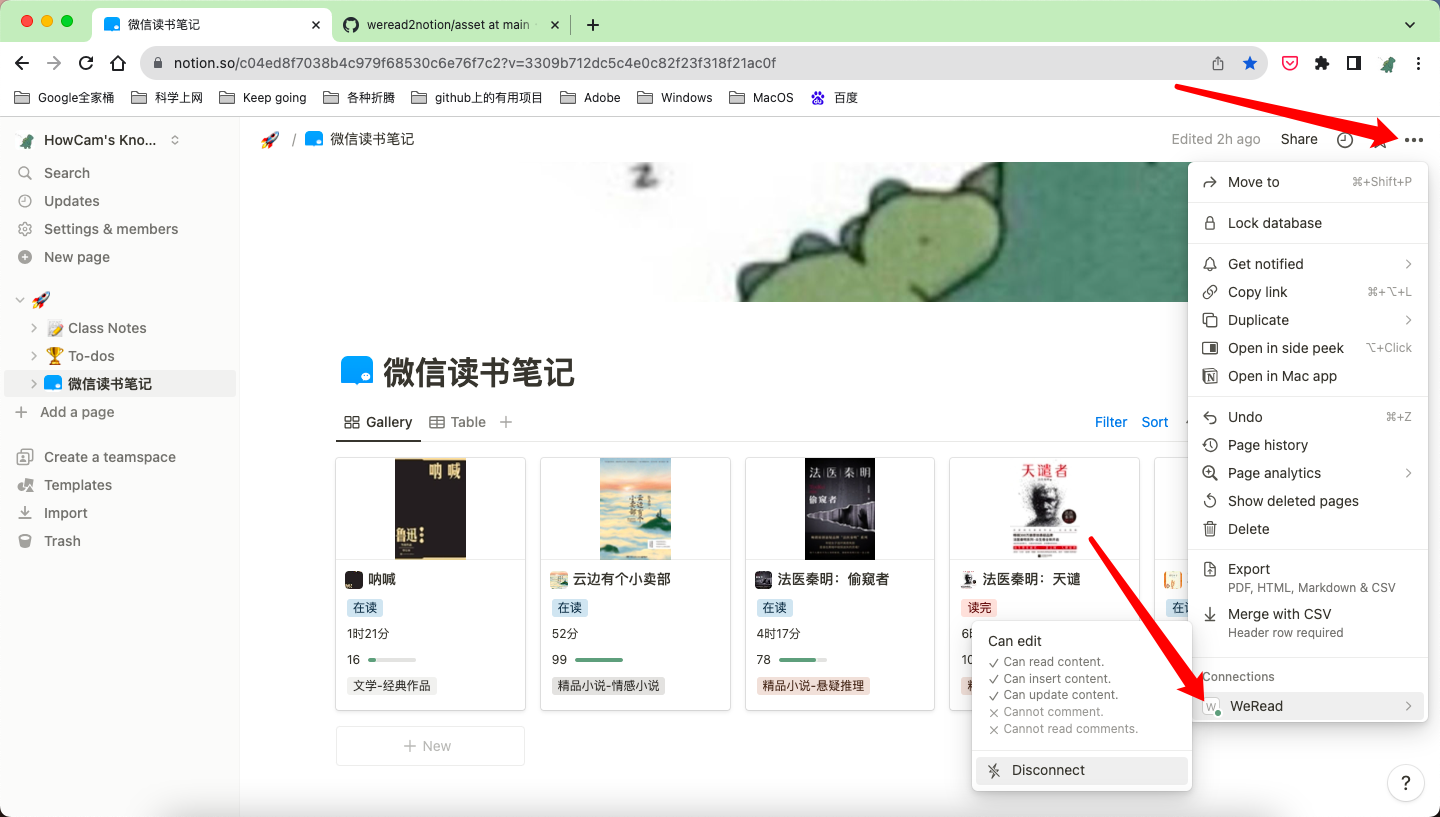Click the Share button
The width and height of the screenshot is (1440, 817).
[1299, 140]
